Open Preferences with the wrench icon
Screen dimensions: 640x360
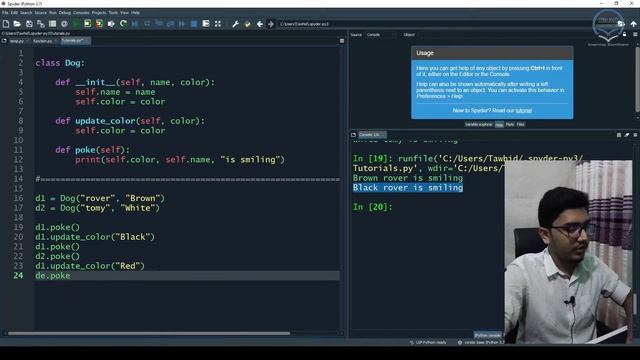[x=236, y=24]
